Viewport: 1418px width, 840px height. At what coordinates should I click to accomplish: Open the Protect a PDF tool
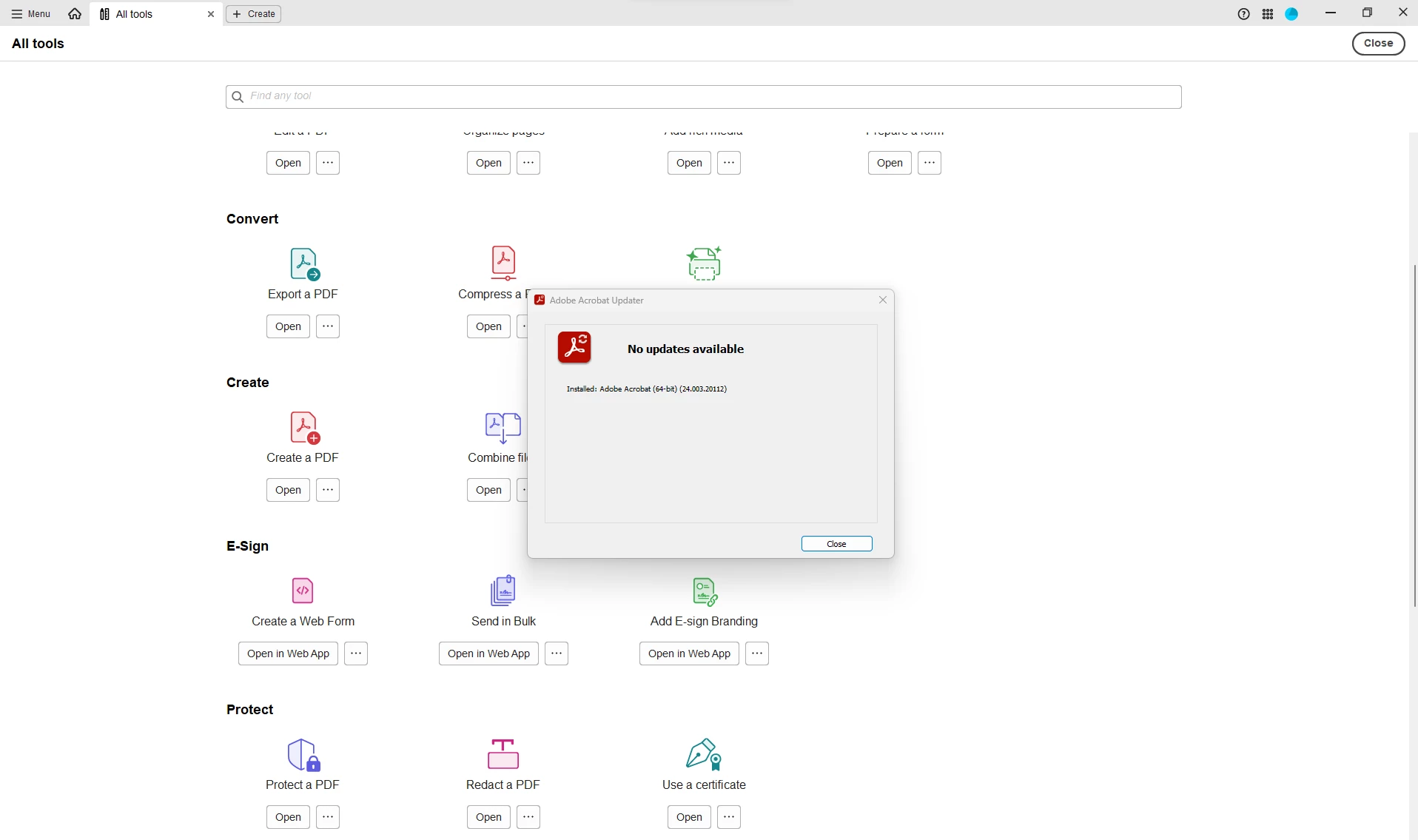click(288, 817)
